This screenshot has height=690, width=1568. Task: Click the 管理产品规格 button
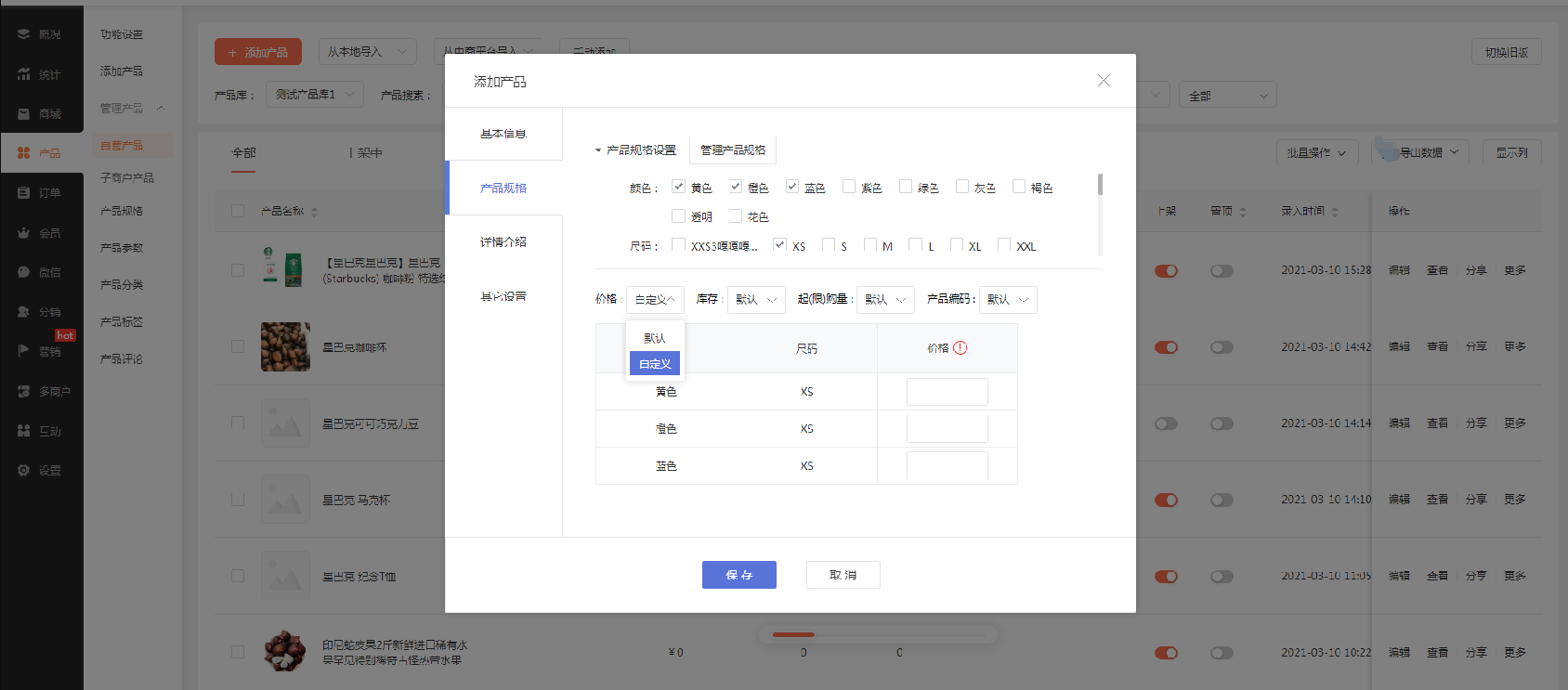(x=733, y=150)
